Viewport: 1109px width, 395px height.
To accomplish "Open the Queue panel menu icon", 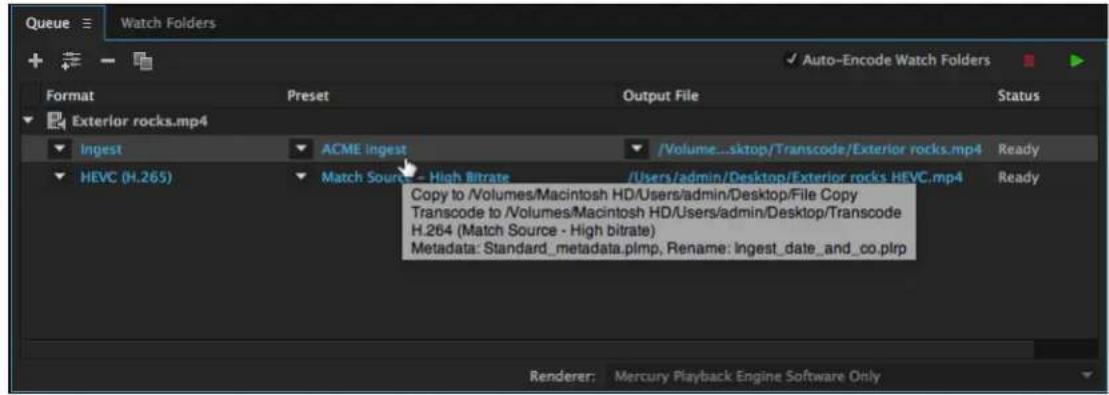I will pyautogui.click(x=87, y=23).
